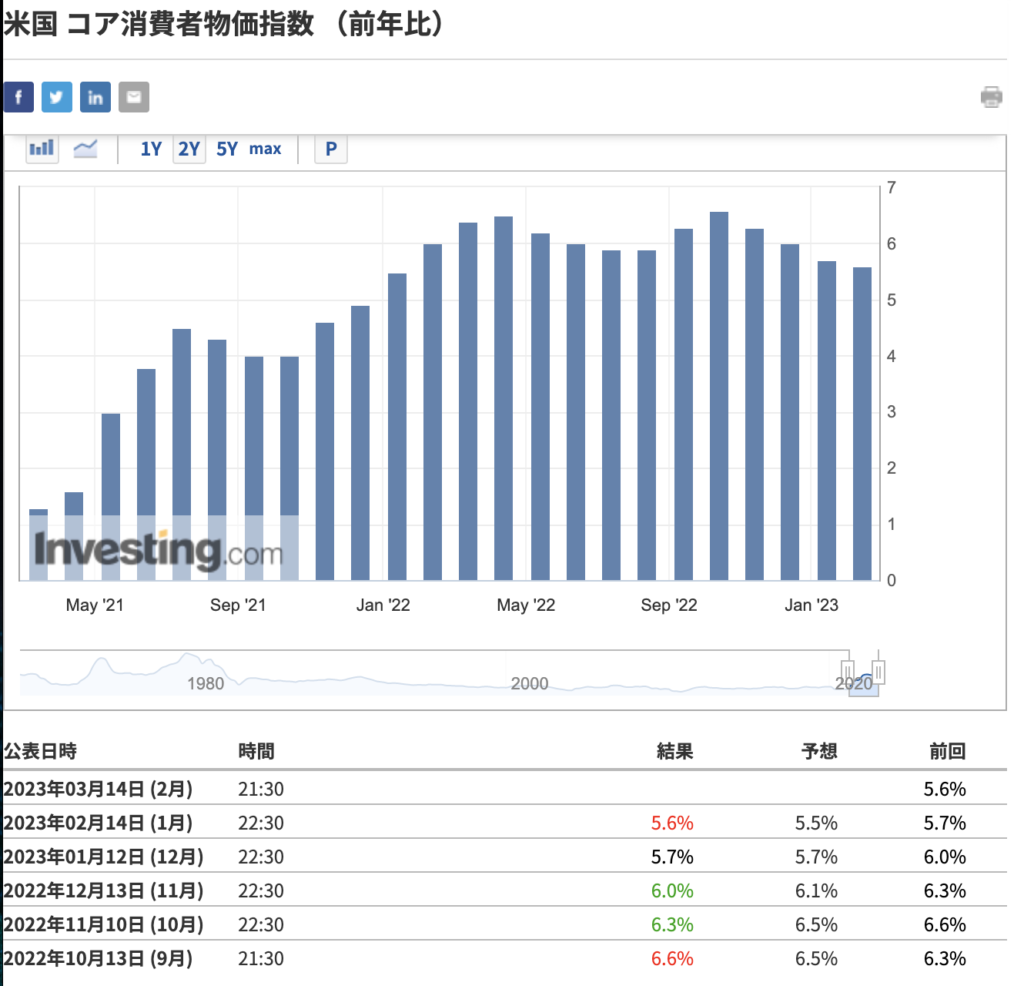Click the 時間 column header

tap(256, 751)
